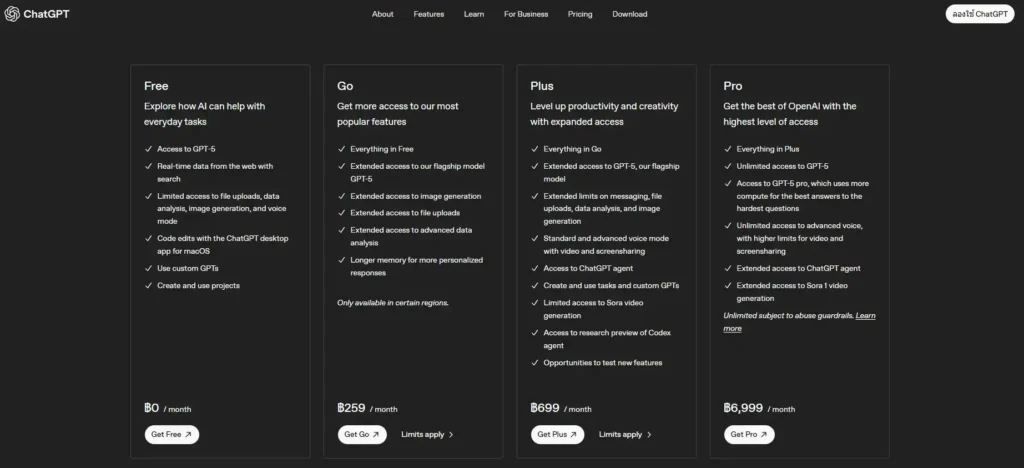Click the ฿6,999 per month price
Viewport: 1024px width, 468px height.
(x=759, y=408)
